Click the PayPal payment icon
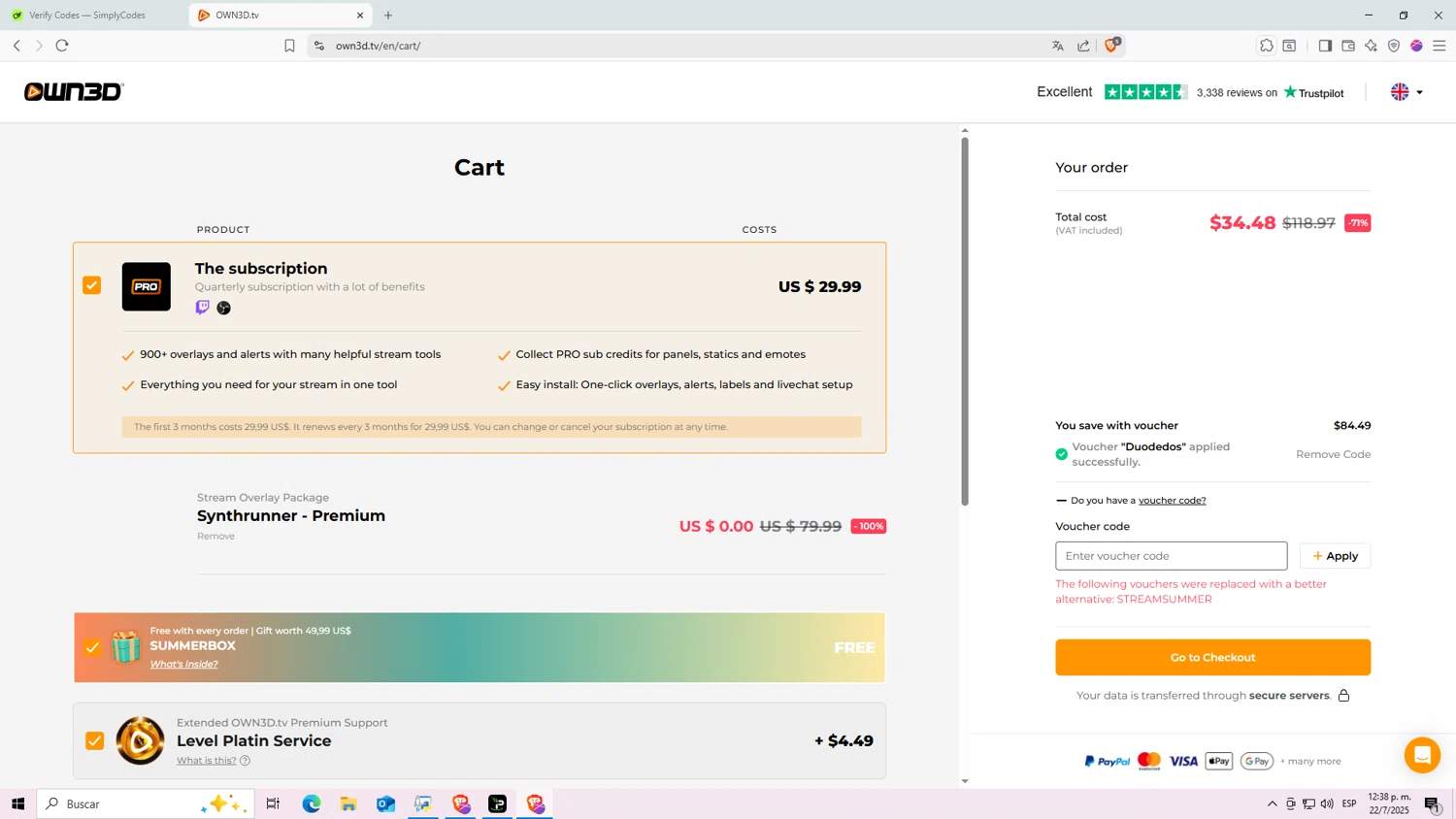 coord(1108,761)
